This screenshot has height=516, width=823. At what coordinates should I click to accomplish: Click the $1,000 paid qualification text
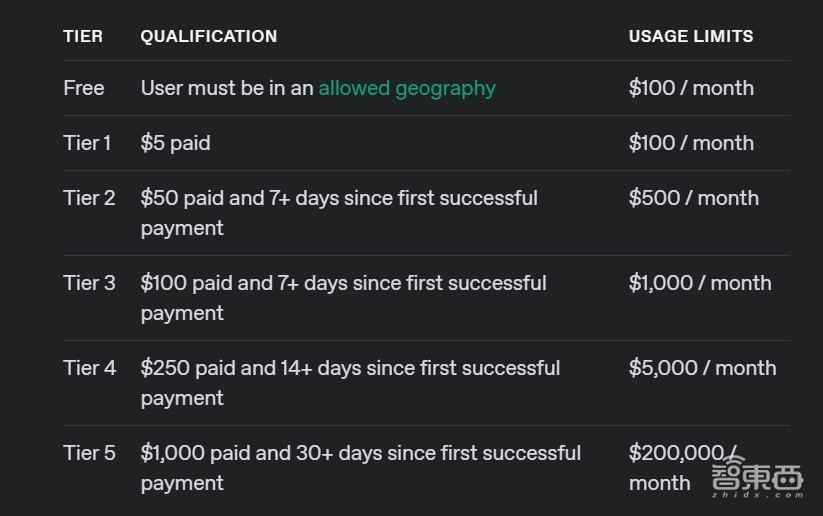tap(360, 467)
